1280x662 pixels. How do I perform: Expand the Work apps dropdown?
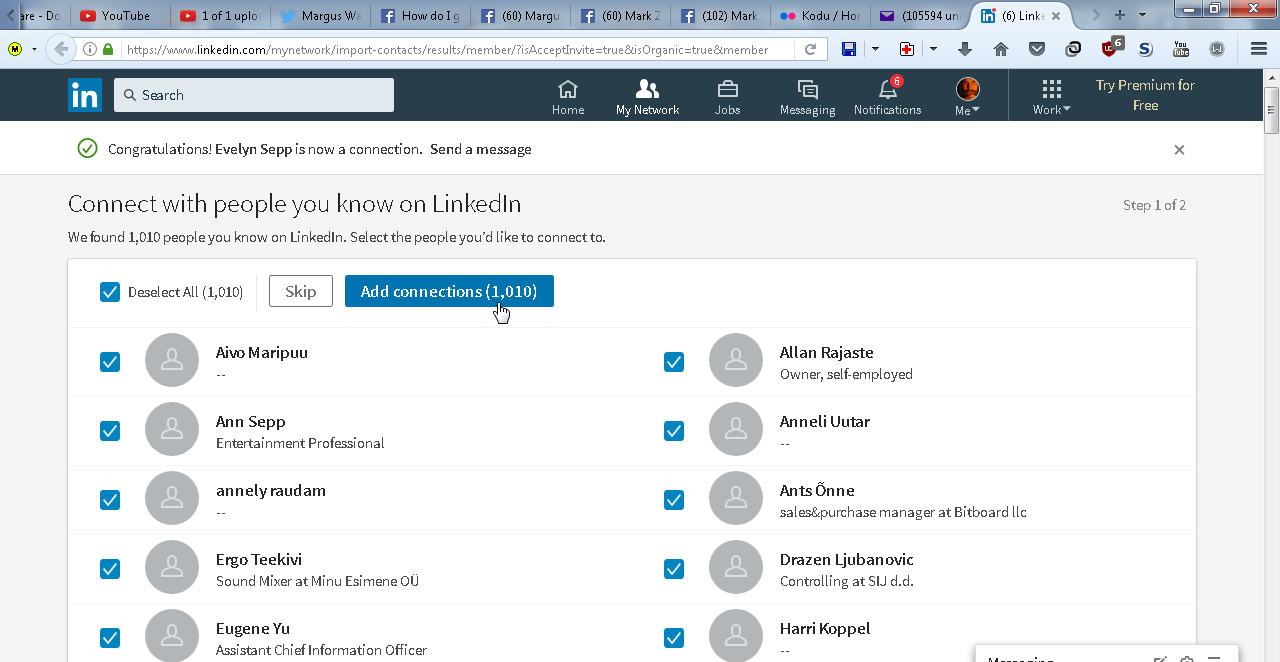coord(1051,97)
